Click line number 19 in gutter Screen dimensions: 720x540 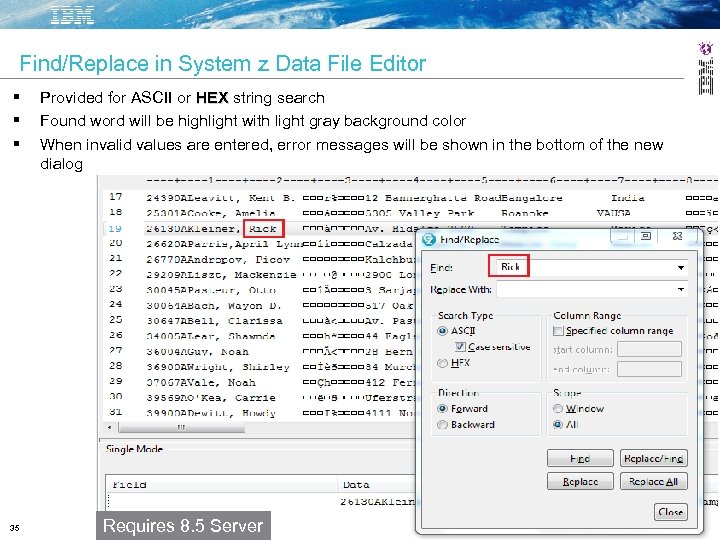[115, 228]
